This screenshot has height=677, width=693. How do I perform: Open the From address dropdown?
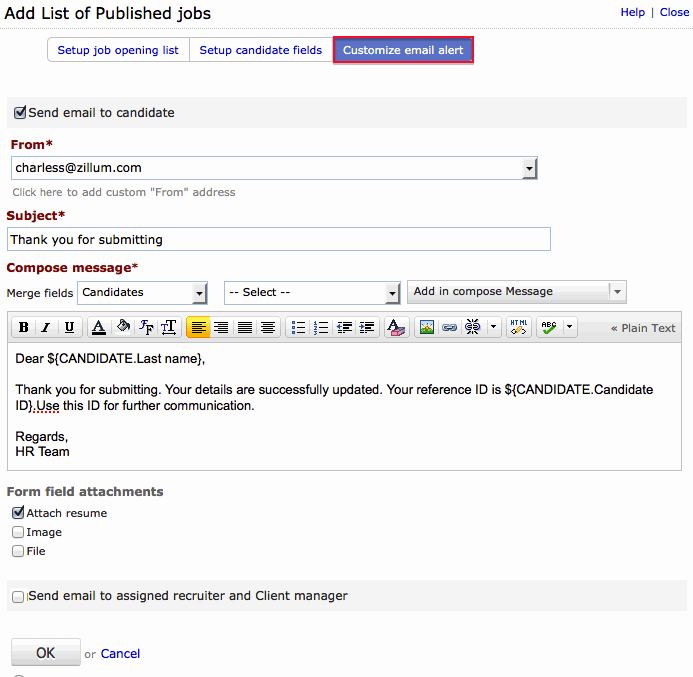[529, 168]
